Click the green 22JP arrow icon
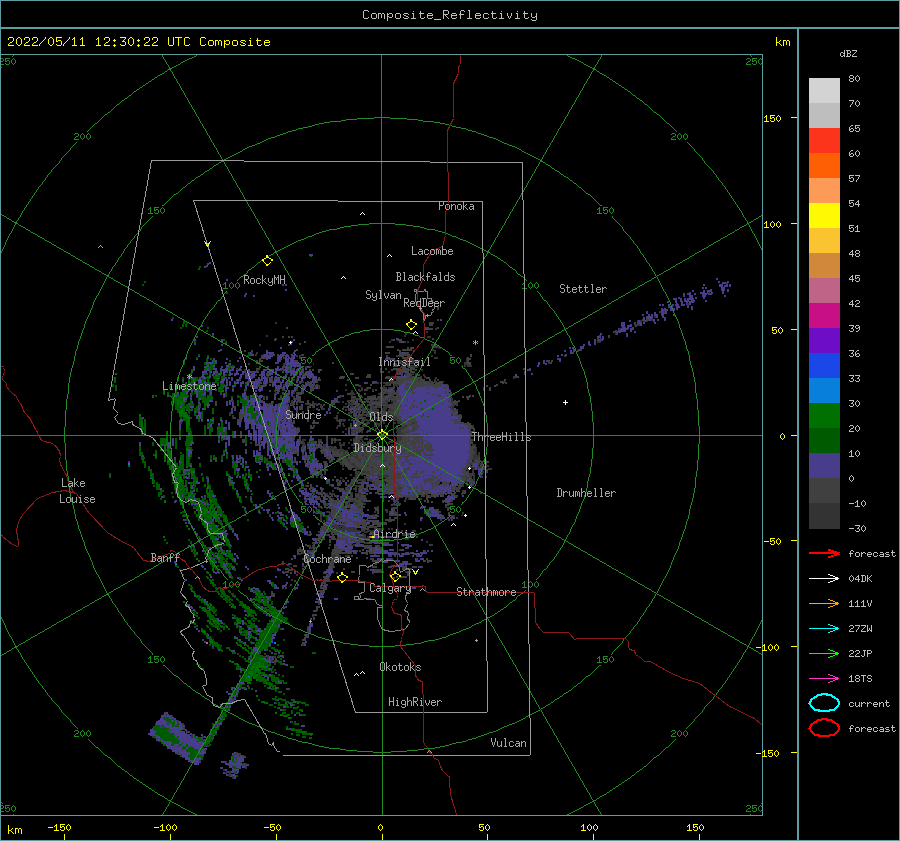This screenshot has height=841, width=900. [824, 653]
